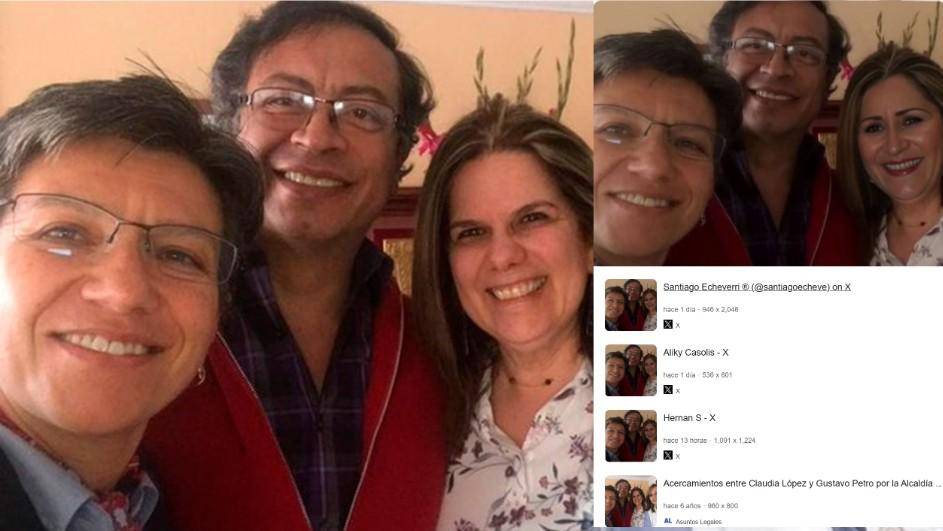Image resolution: width=943 pixels, height=531 pixels.
Task: Click the 'hace 6 años - 800 x 800' details
Action: (x=701, y=506)
